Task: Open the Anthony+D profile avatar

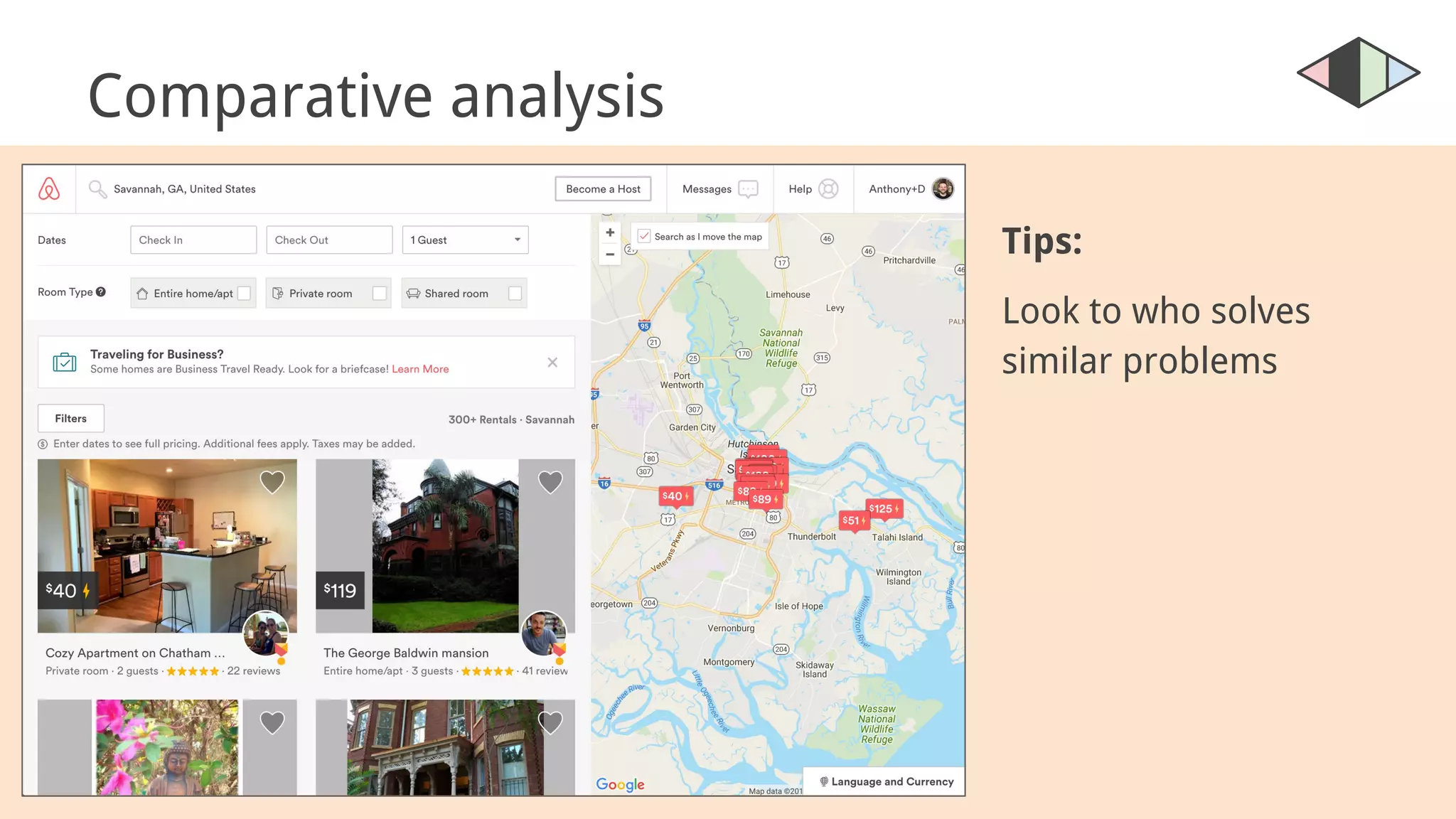Action: click(x=943, y=188)
